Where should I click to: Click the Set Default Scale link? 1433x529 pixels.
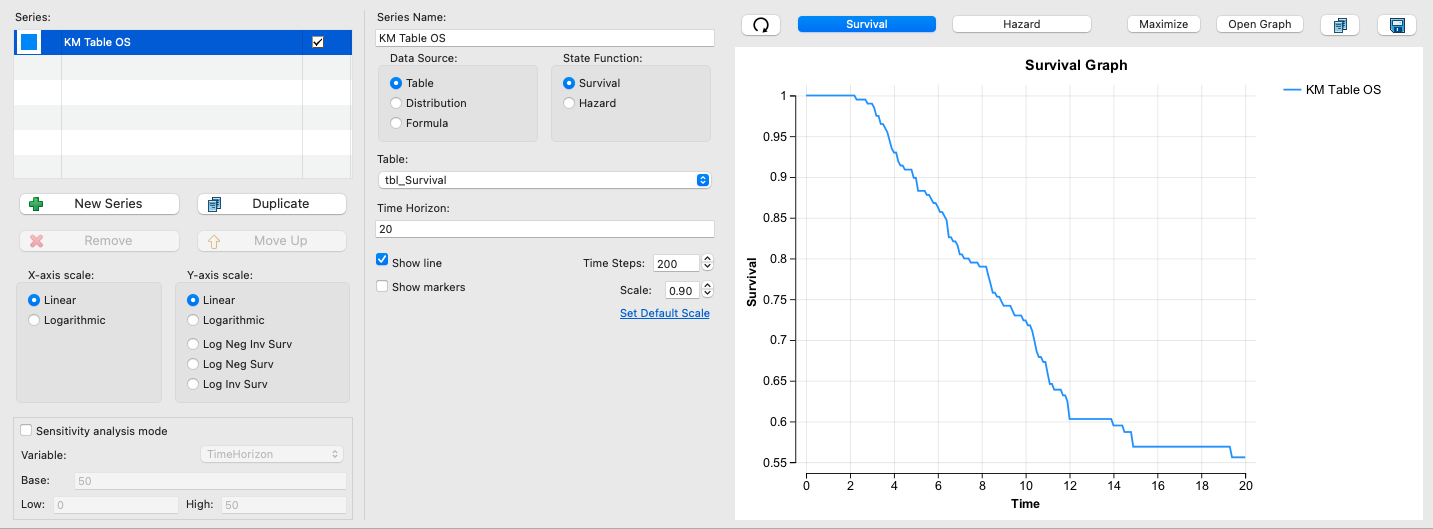[665, 313]
